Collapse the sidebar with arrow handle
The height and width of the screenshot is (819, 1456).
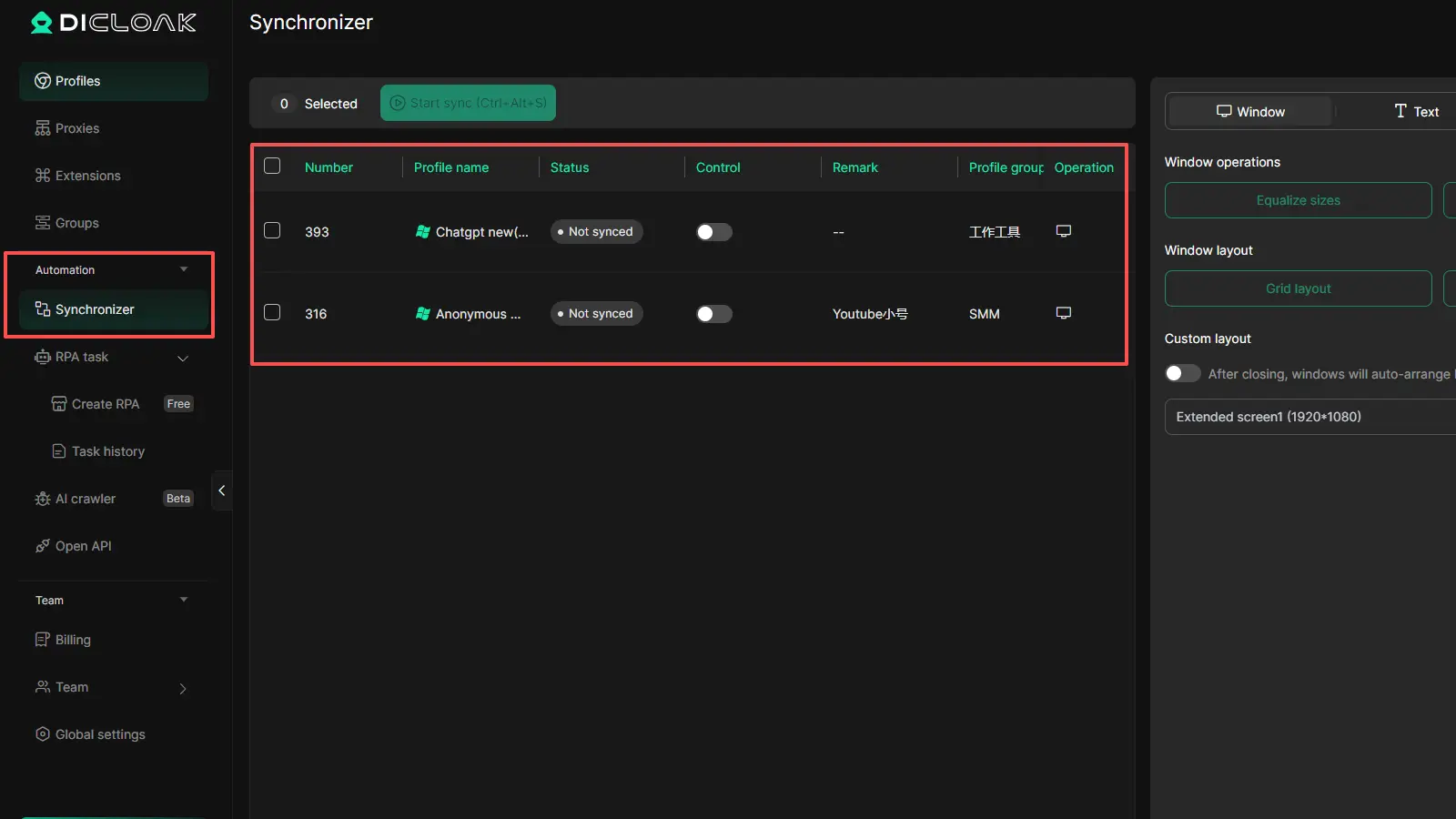(x=221, y=490)
